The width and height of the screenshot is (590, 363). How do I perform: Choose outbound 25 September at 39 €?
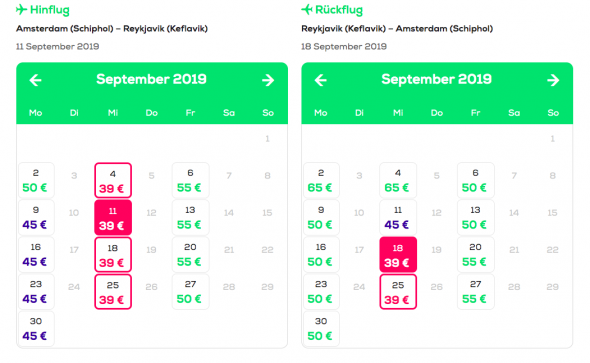(x=113, y=292)
